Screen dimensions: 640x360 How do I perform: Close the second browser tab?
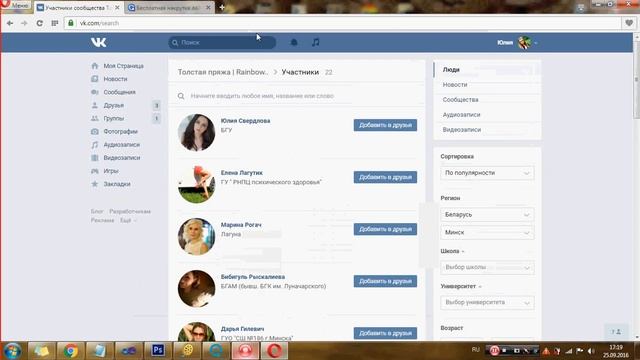(x=208, y=7)
